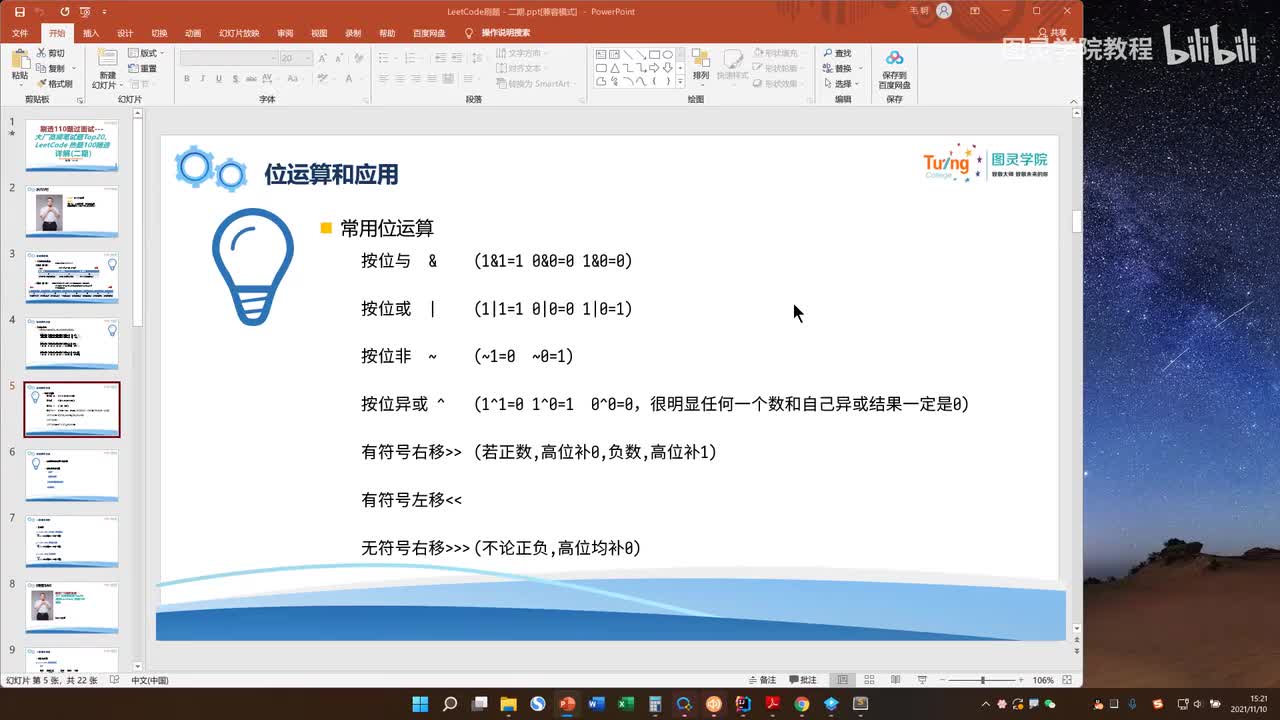Select the rectangle shape in shapes gallery

(x=654, y=55)
